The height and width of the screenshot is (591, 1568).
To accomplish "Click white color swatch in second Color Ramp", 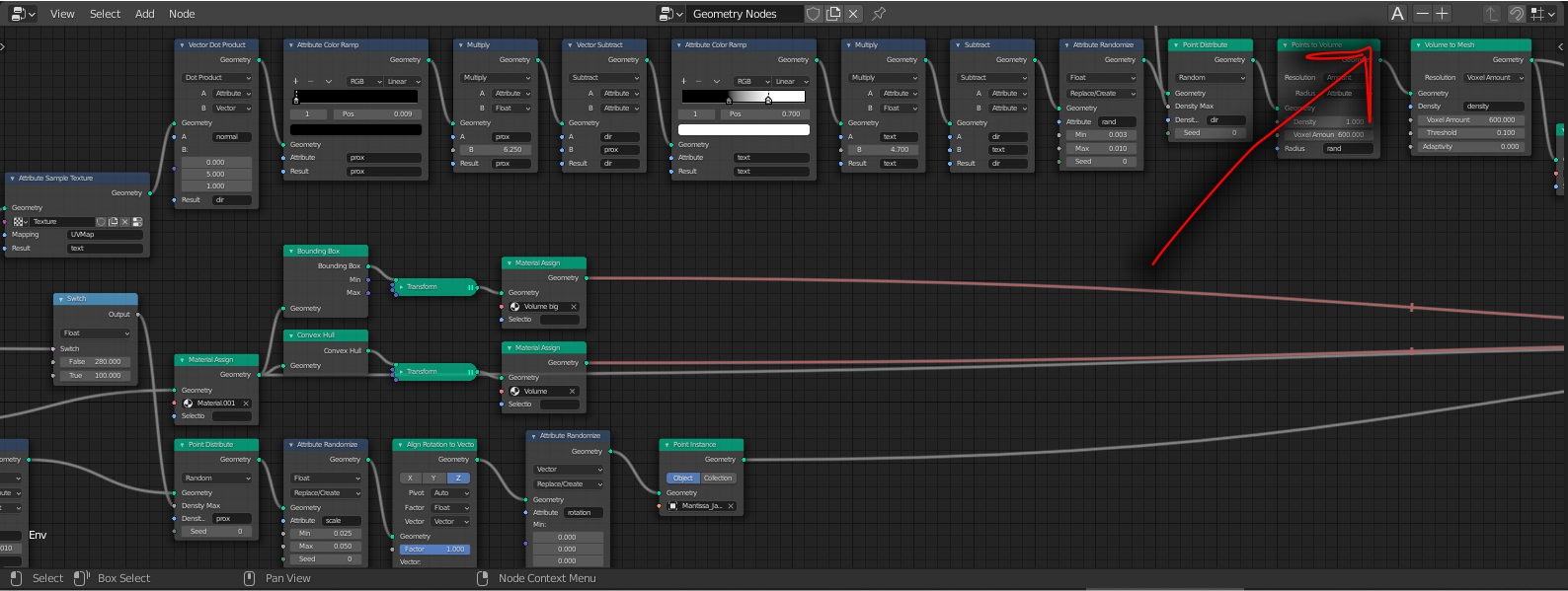I will [744, 130].
